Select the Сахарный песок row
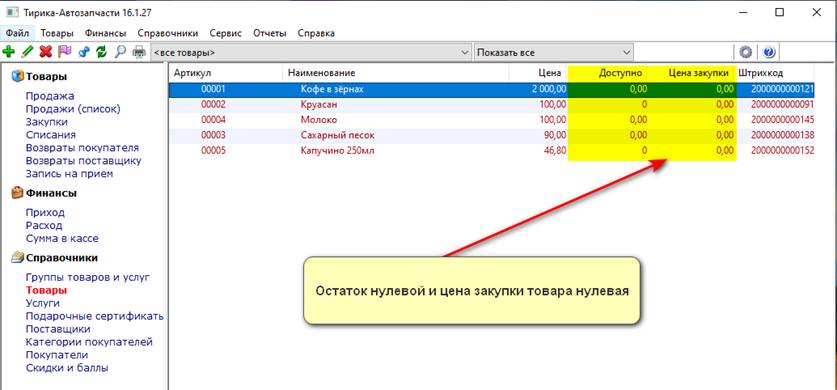The height and width of the screenshot is (390, 837). (492, 136)
